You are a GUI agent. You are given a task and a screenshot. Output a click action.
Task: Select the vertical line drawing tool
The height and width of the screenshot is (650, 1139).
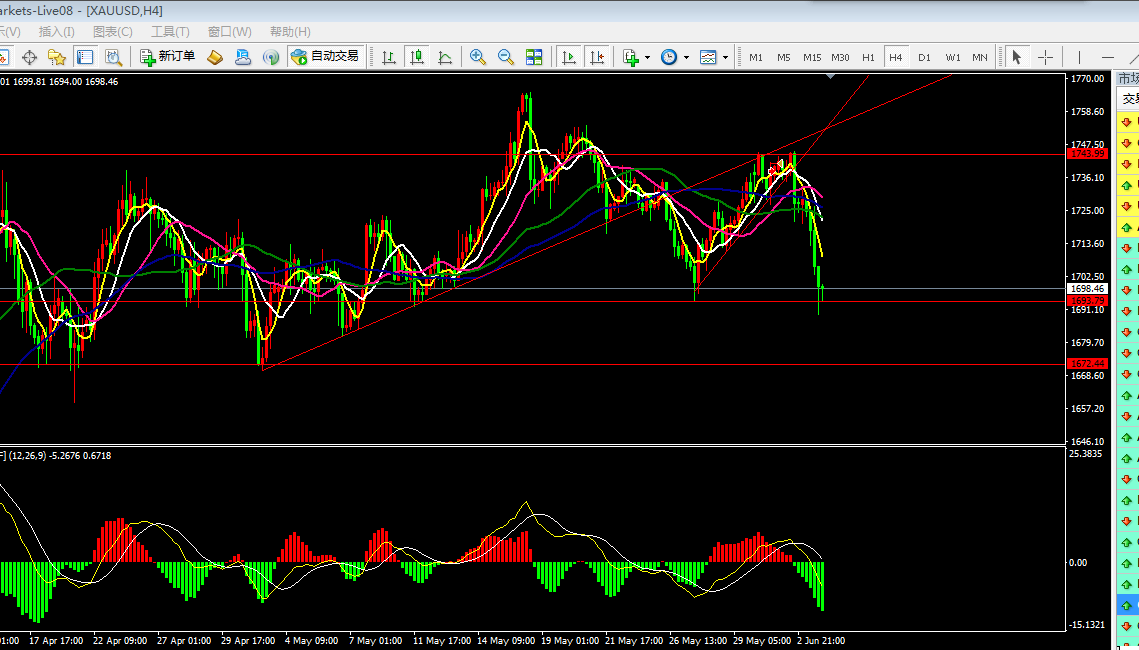pos(1079,57)
